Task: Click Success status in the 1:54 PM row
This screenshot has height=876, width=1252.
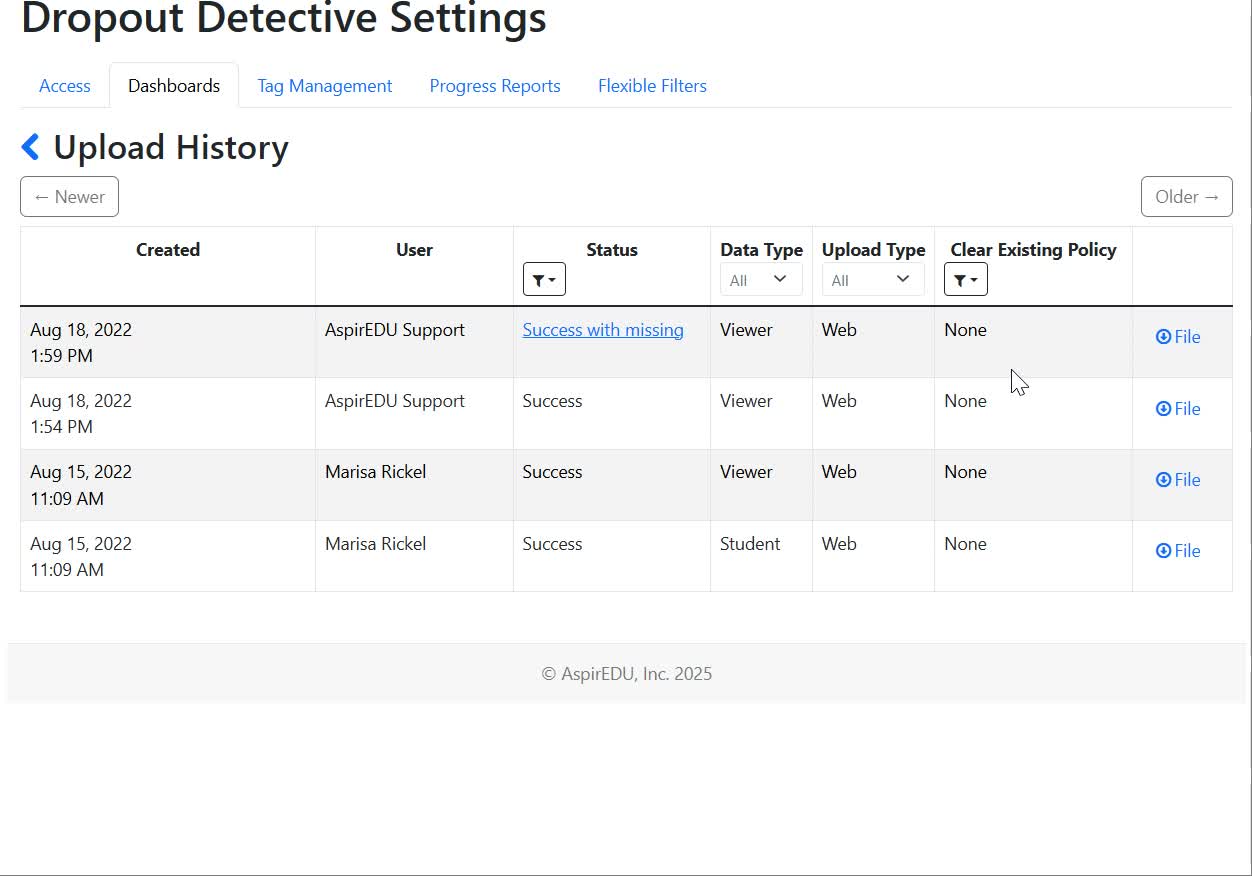Action: pyautogui.click(x=552, y=401)
